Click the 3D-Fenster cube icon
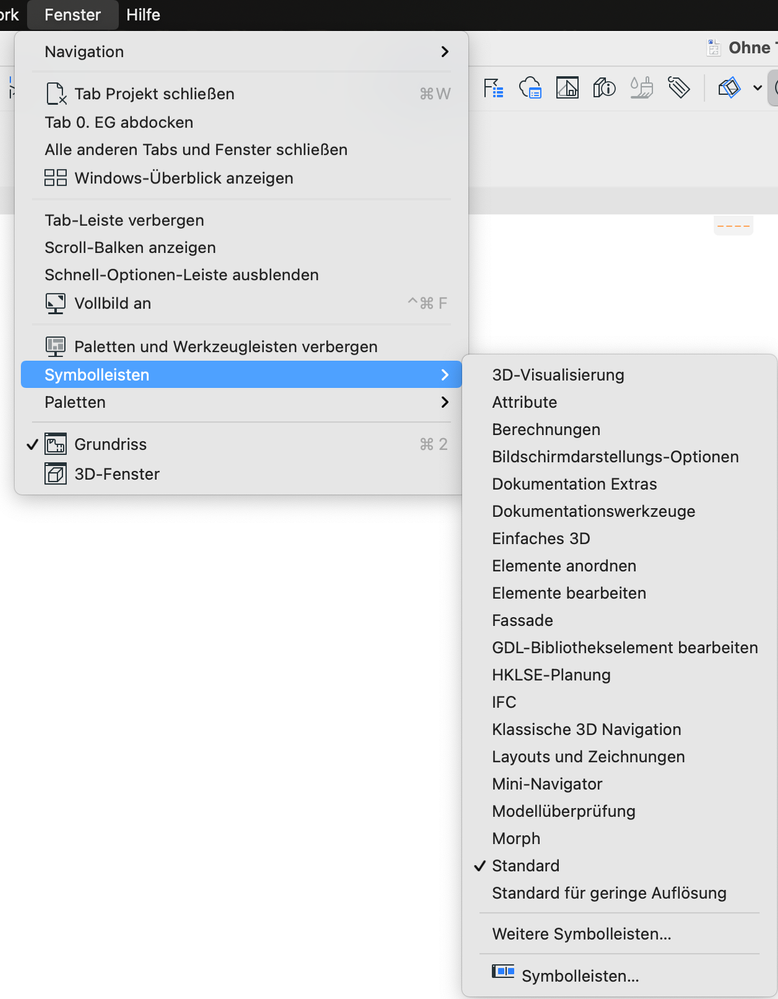778x999 pixels. [56, 474]
